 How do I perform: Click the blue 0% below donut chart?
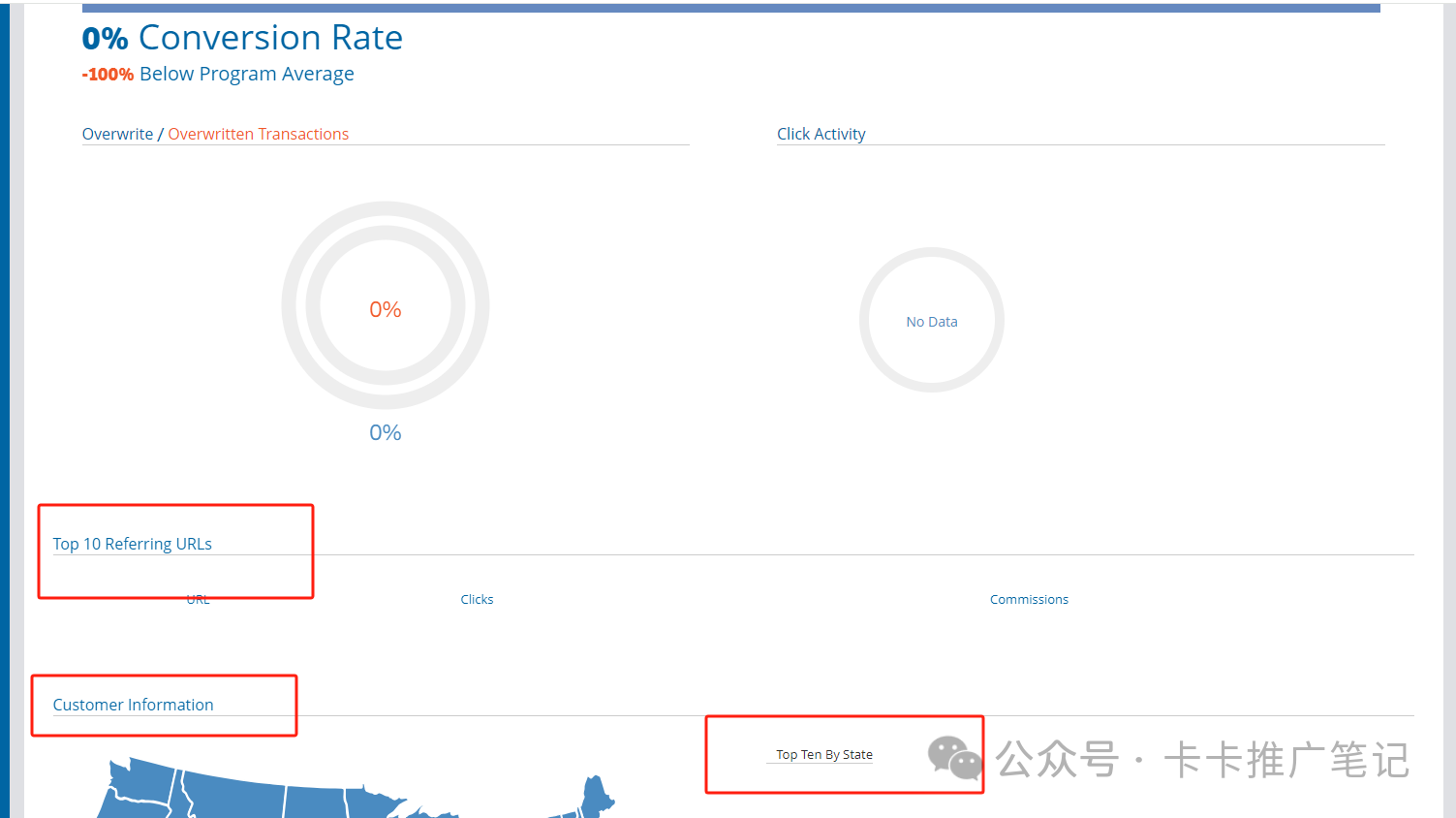pos(386,432)
